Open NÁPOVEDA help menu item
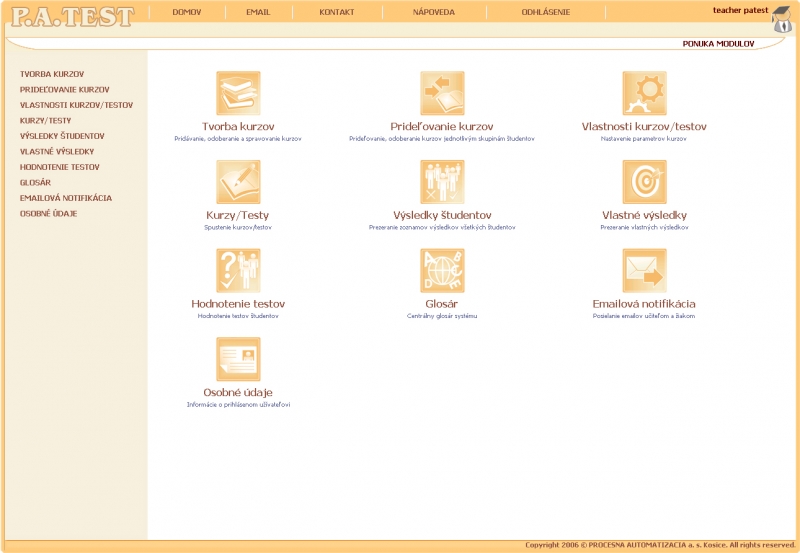The width and height of the screenshot is (800, 553). coord(434,12)
